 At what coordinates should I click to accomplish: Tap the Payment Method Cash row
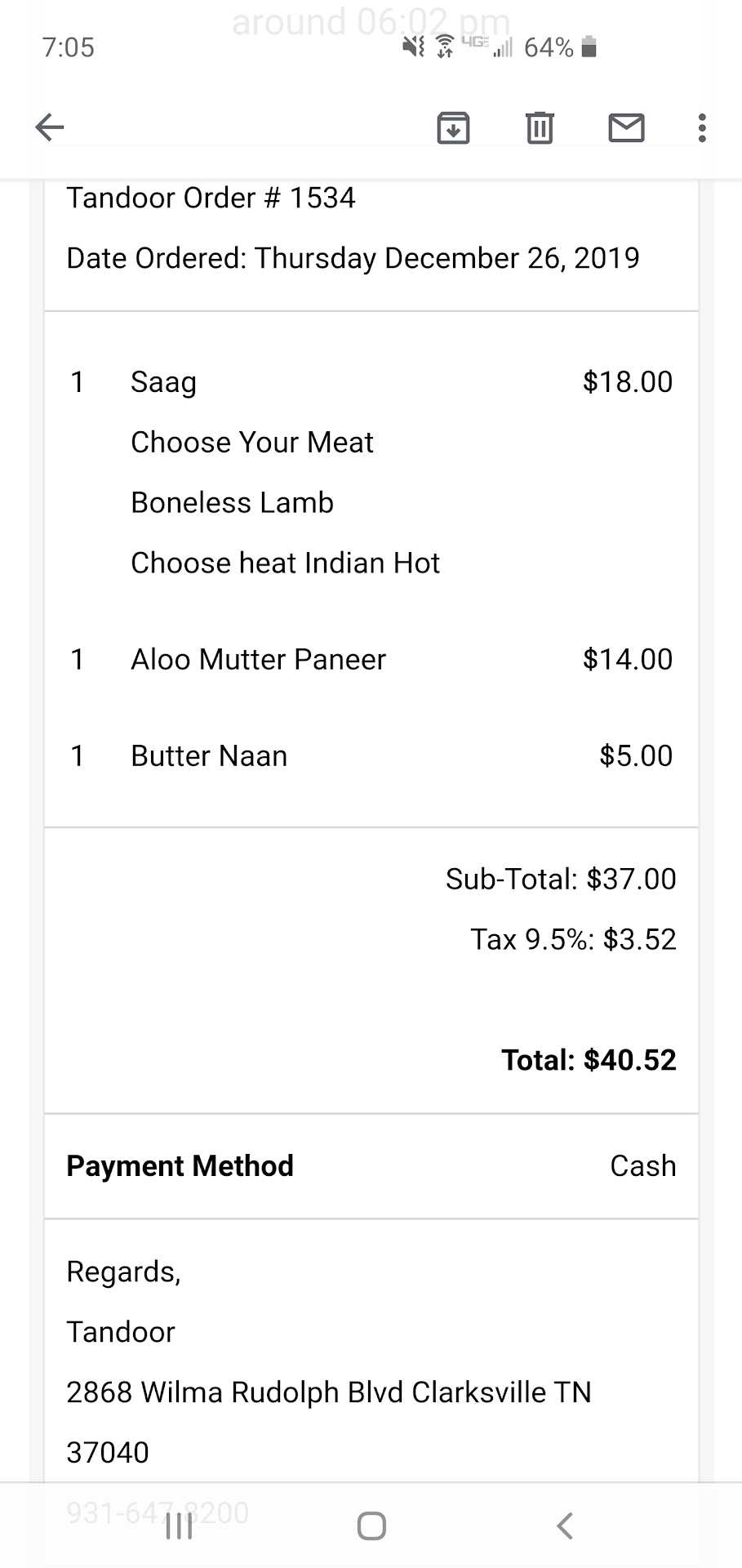(x=371, y=1165)
